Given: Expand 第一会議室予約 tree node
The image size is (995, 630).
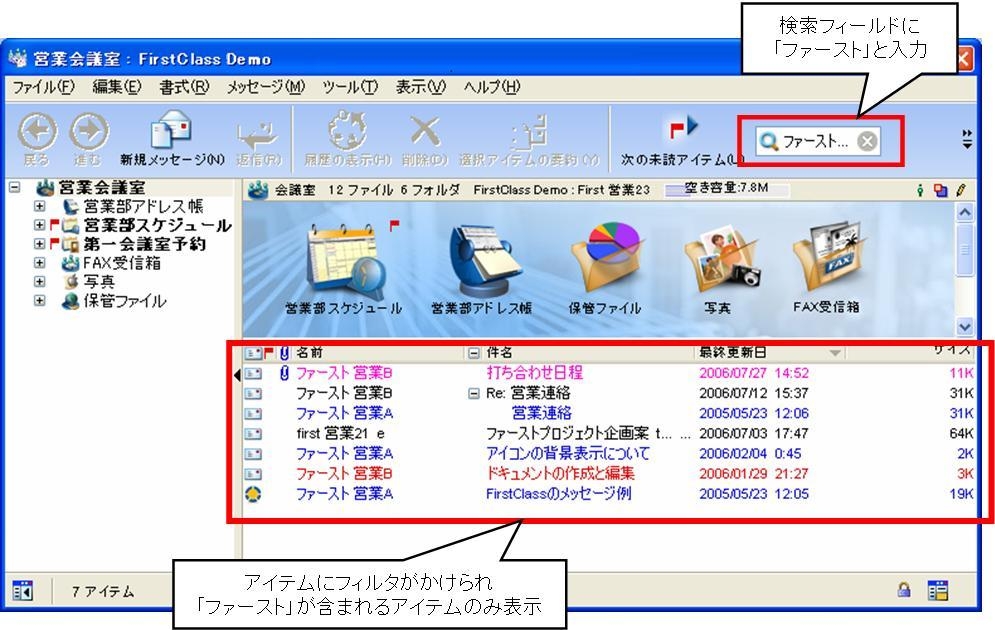Looking at the screenshot, I should (x=39, y=244).
